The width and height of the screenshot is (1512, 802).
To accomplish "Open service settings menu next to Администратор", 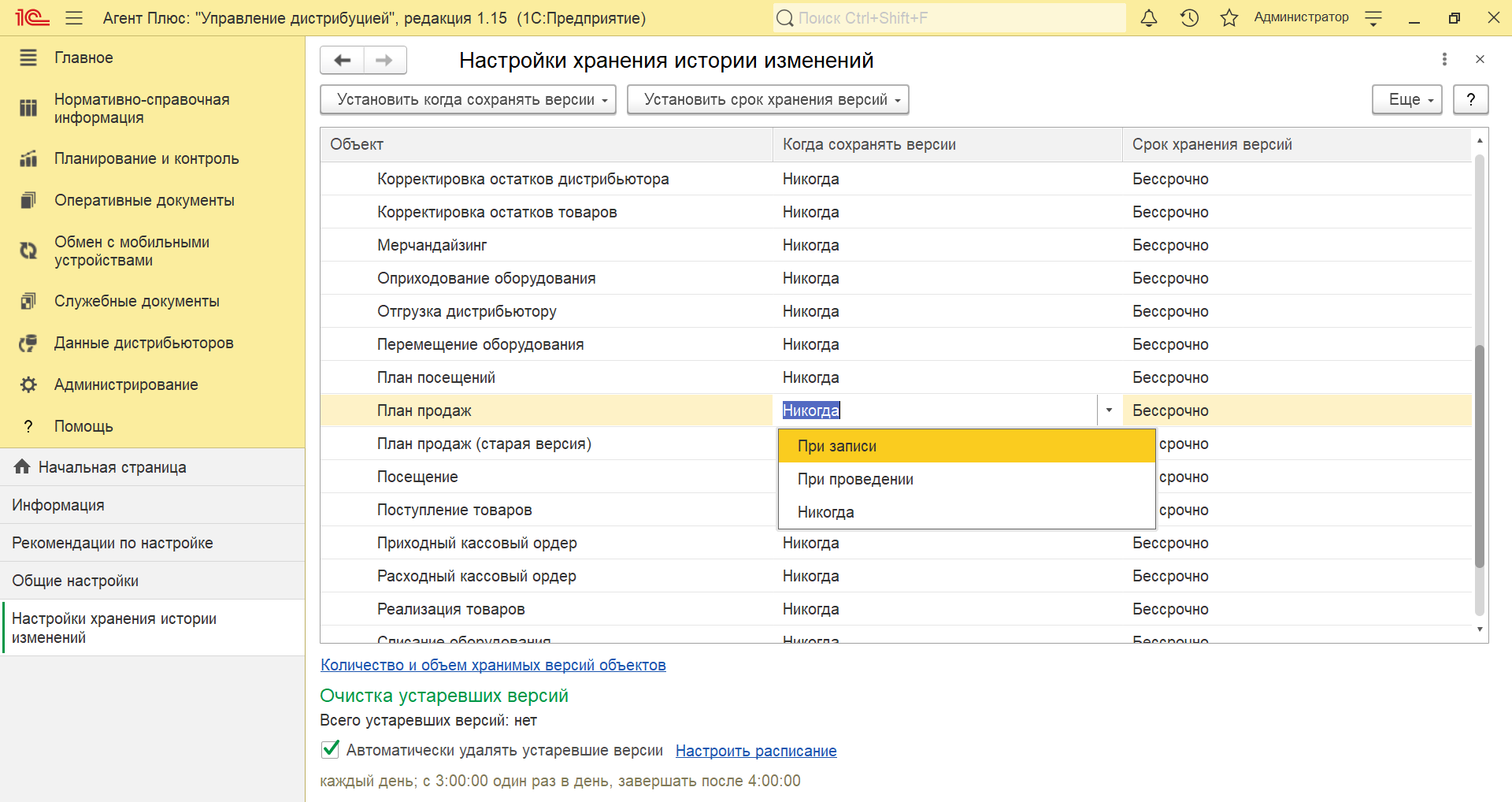I will pos(1373,18).
